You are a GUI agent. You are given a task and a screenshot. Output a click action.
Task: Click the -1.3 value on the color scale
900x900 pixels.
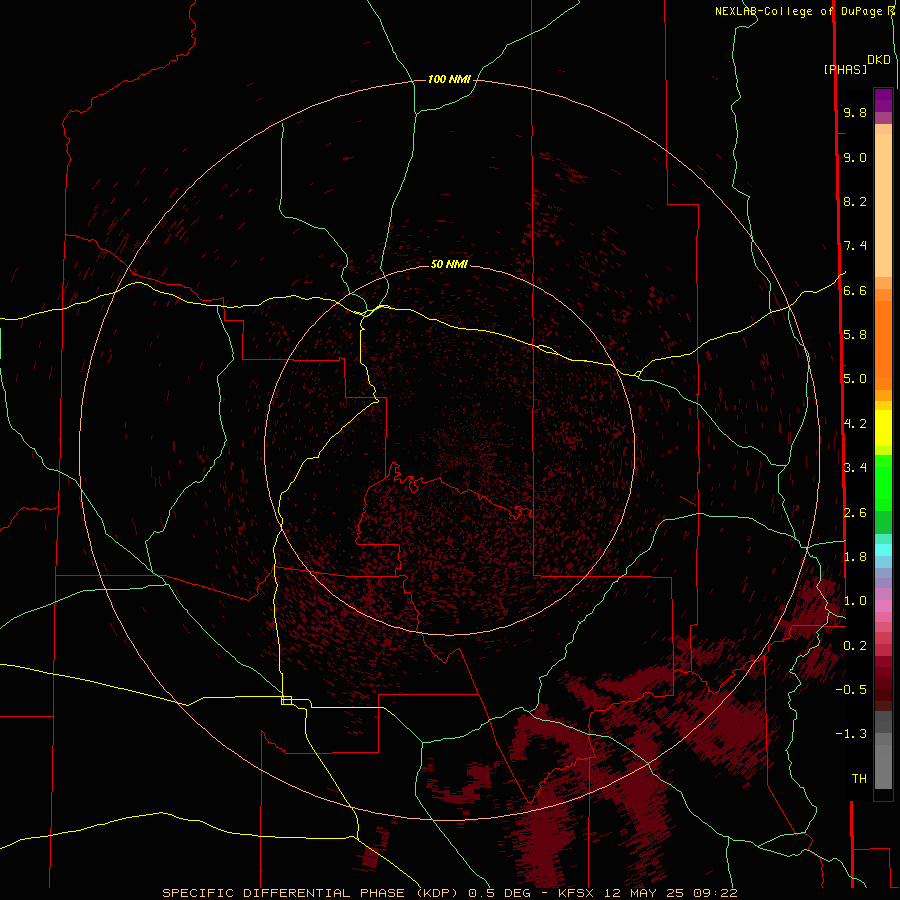(851, 734)
